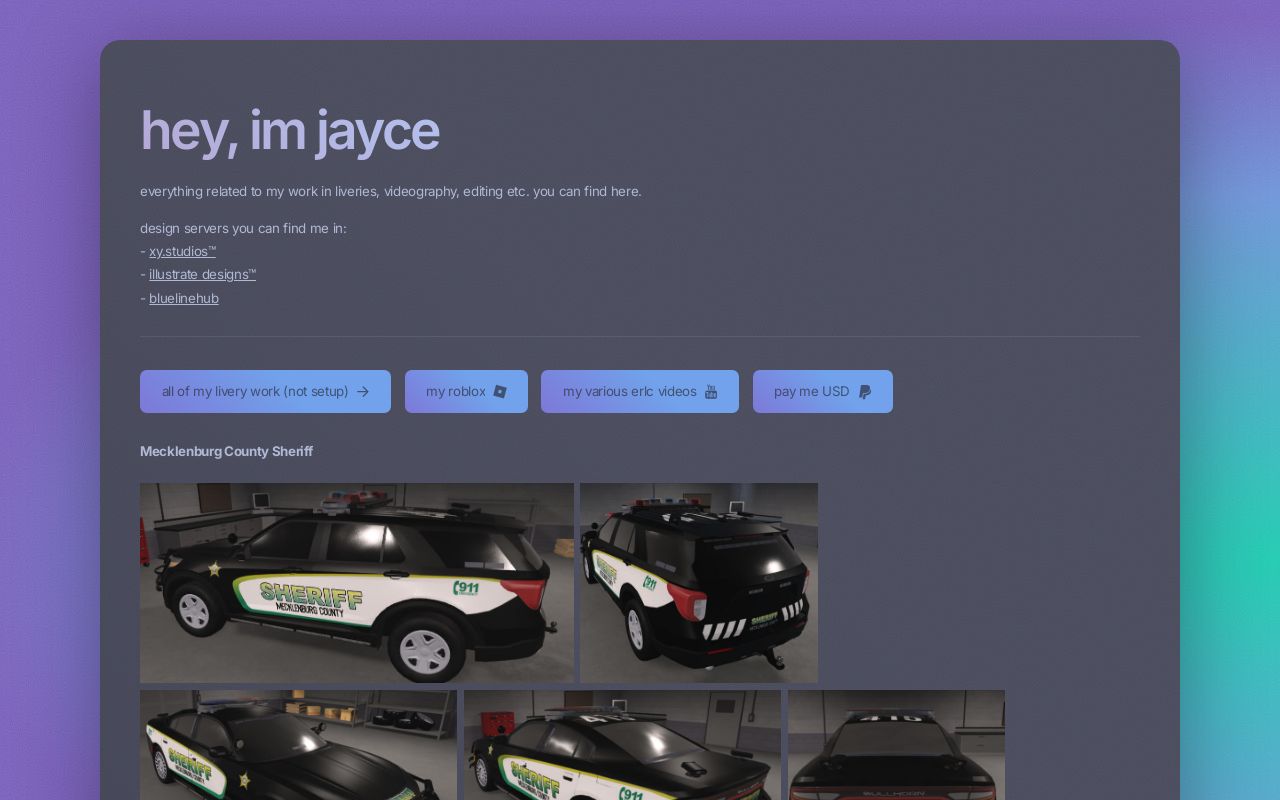Click the all of my livery work button
This screenshot has height=800, width=1280.
click(265, 391)
